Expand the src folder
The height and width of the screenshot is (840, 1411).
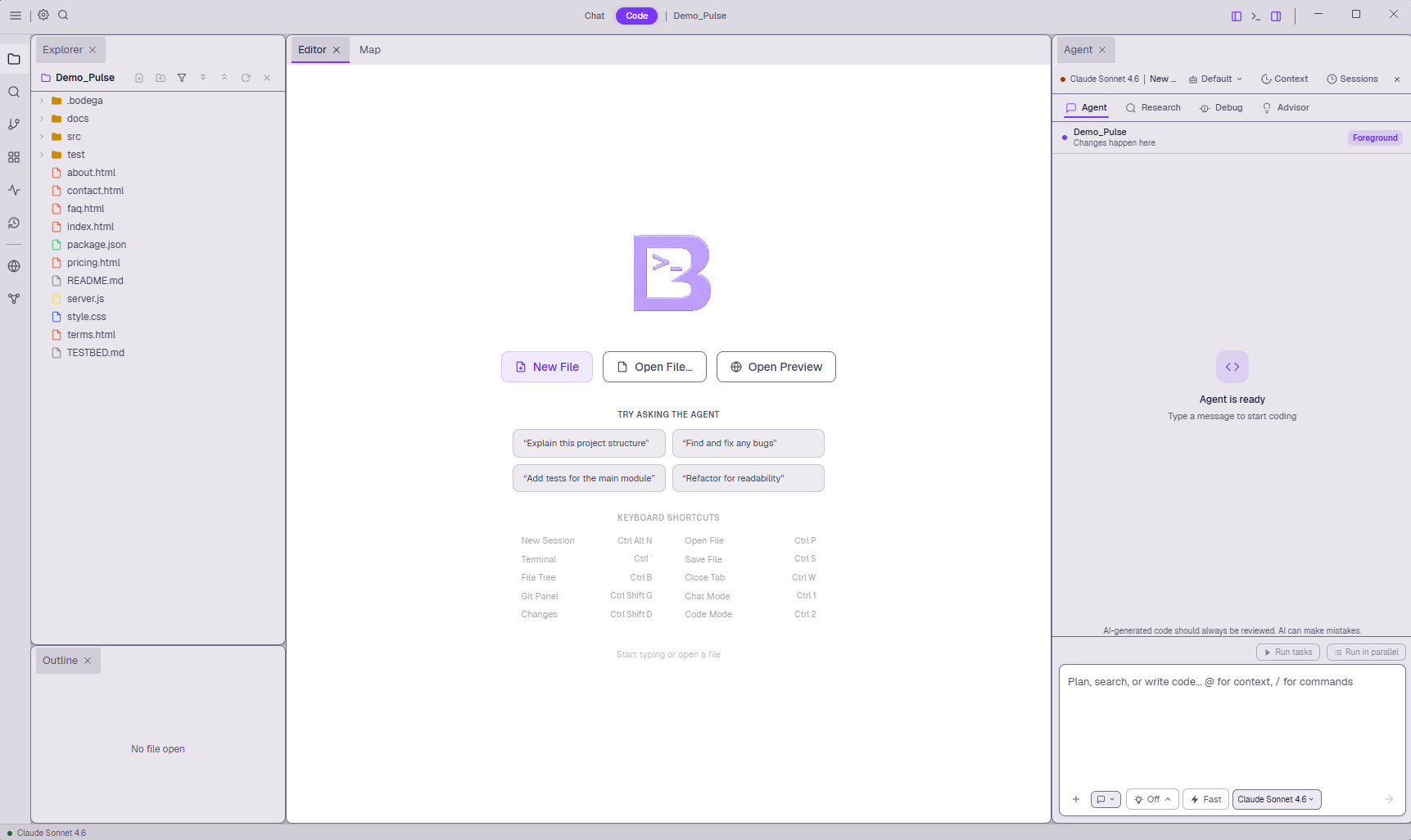click(42, 137)
